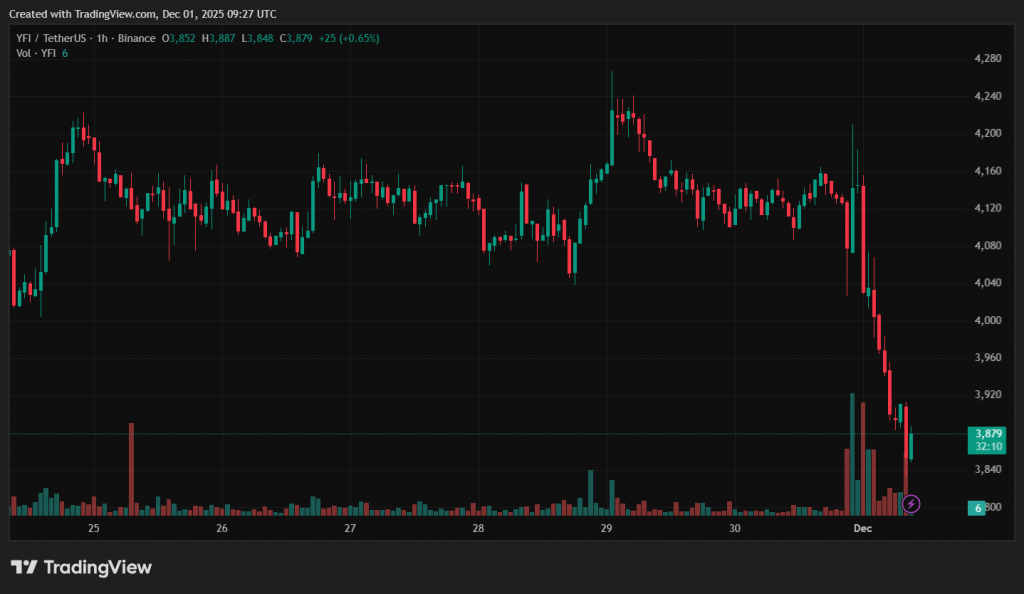Click the 4,120 price axis label

coord(987,208)
